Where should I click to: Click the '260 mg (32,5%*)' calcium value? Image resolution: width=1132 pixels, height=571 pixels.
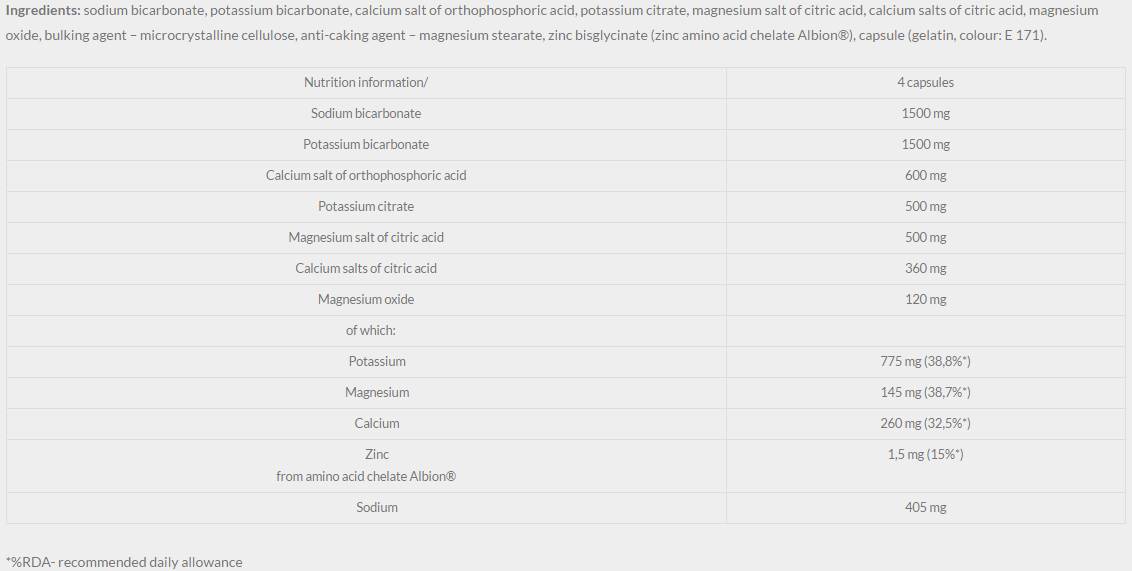[x=925, y=423]
